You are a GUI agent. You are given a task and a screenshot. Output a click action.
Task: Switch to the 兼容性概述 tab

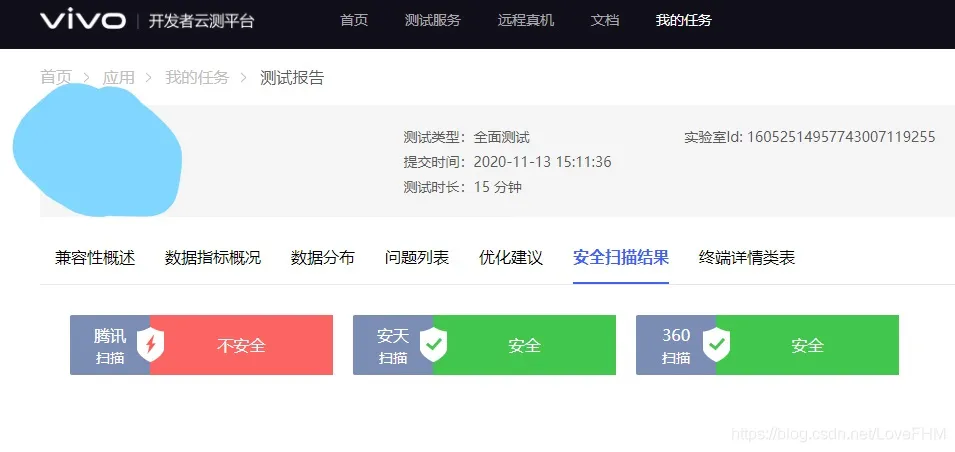pyautogui.click(x=95, y=258)
